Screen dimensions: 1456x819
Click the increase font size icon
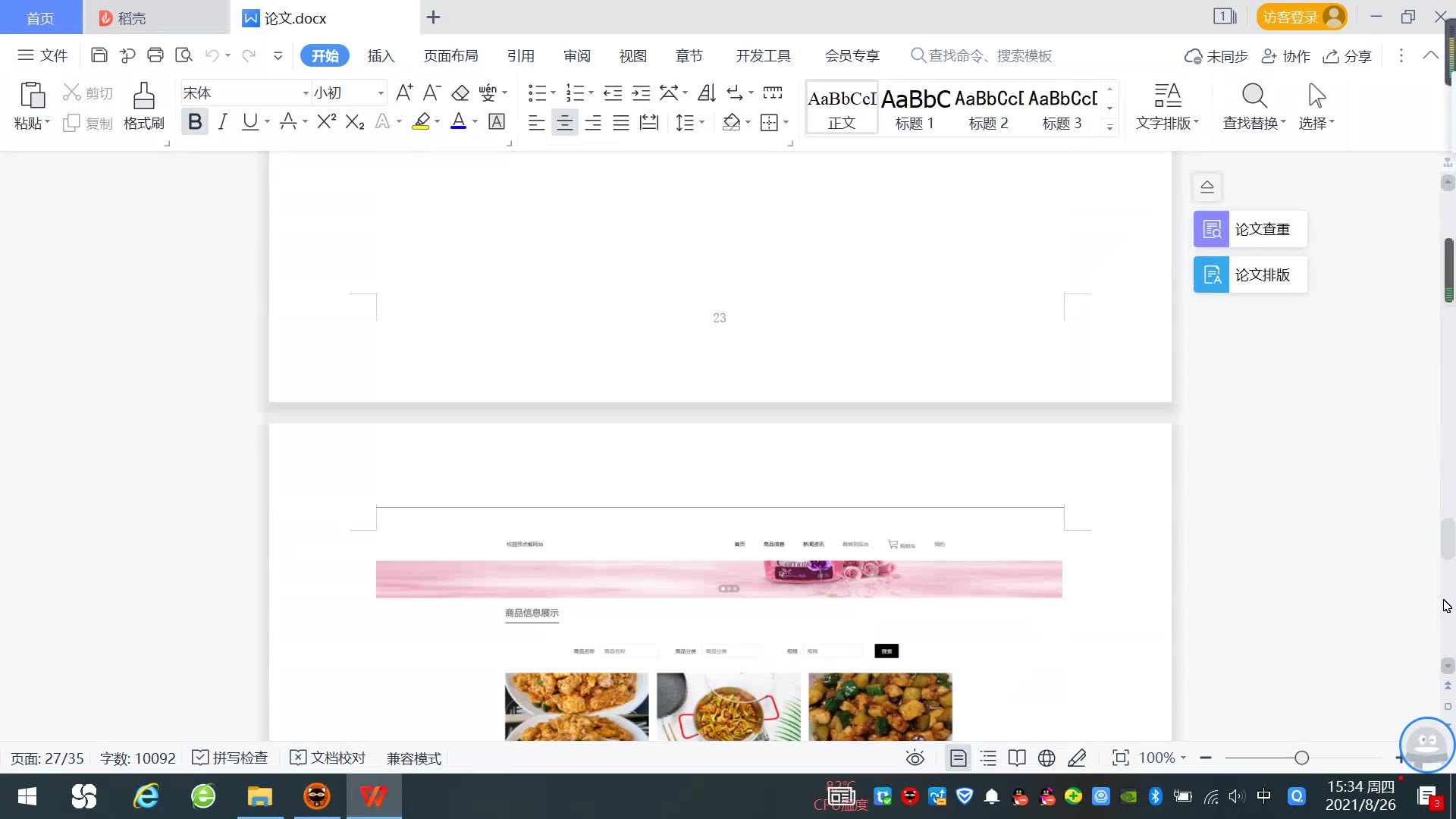[404, 93]
